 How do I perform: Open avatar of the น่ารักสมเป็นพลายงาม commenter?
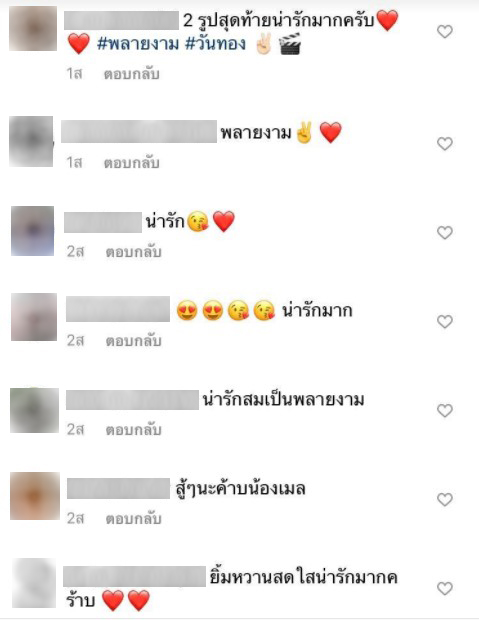[34, 410]
